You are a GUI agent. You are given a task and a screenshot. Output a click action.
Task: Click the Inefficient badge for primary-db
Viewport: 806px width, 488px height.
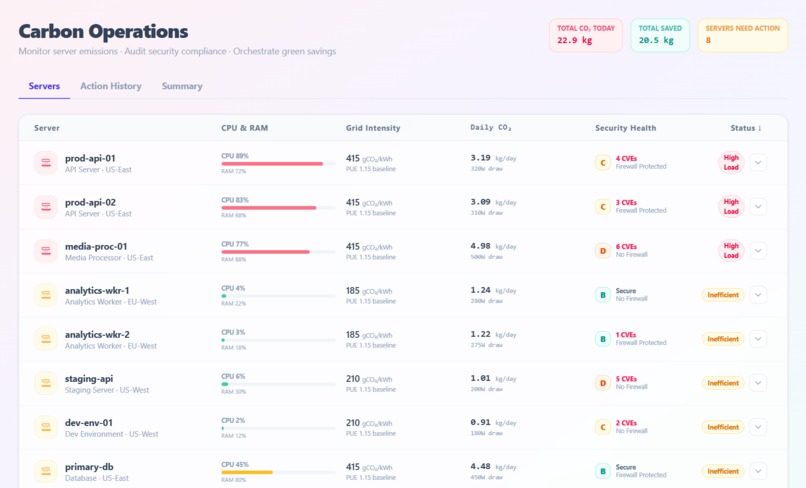point(723,471)
